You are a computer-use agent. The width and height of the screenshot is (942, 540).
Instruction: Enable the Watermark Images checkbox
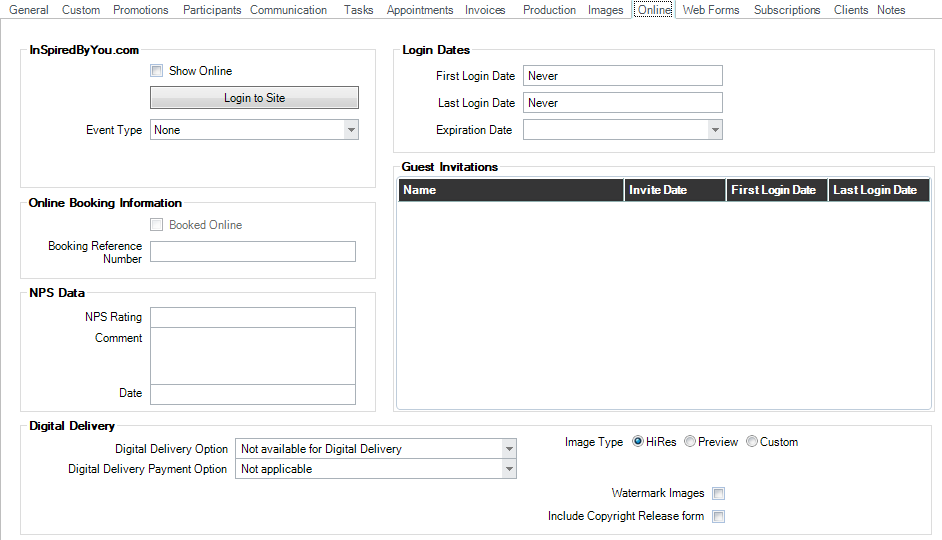tap(718, 493)
